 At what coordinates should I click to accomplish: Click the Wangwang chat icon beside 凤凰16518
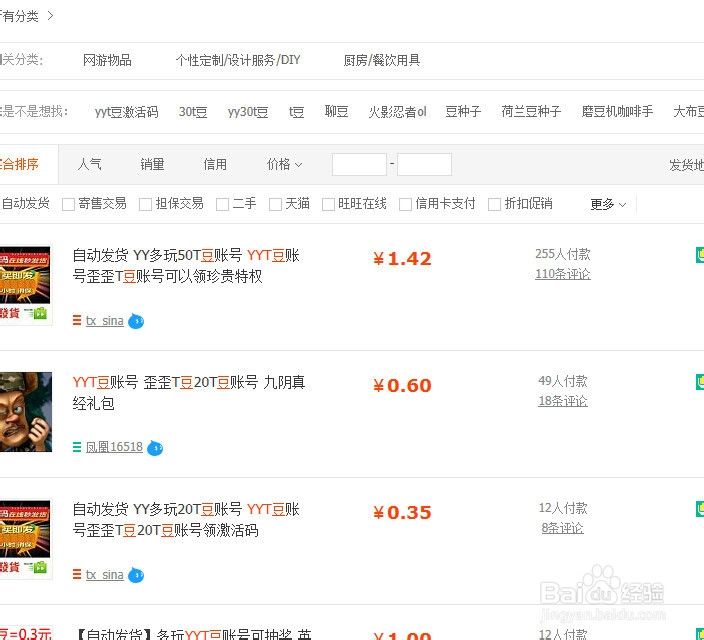tap(155, 448)
